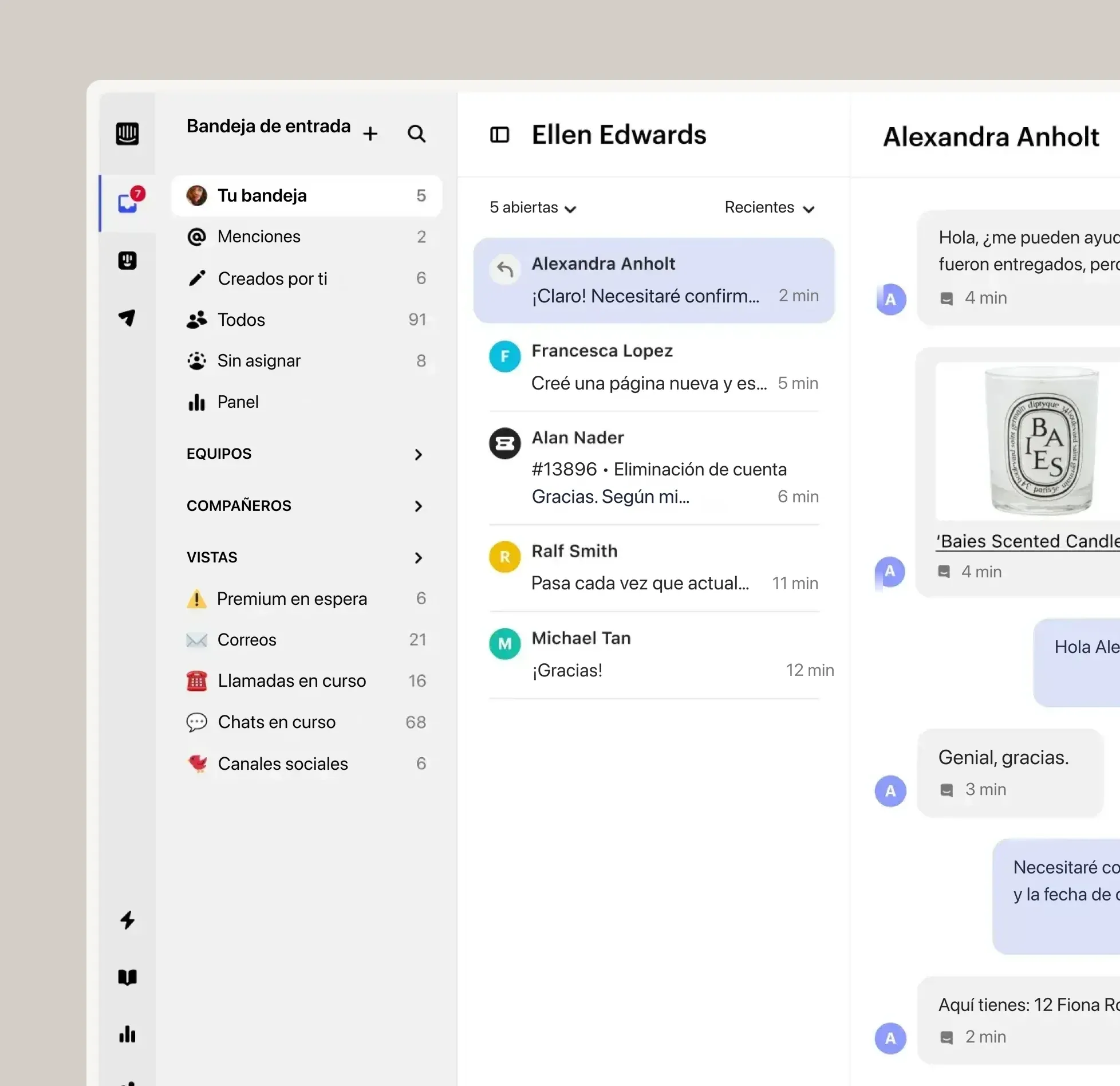Open Alan Nader ticket #13896 conversation

[654, 468]
